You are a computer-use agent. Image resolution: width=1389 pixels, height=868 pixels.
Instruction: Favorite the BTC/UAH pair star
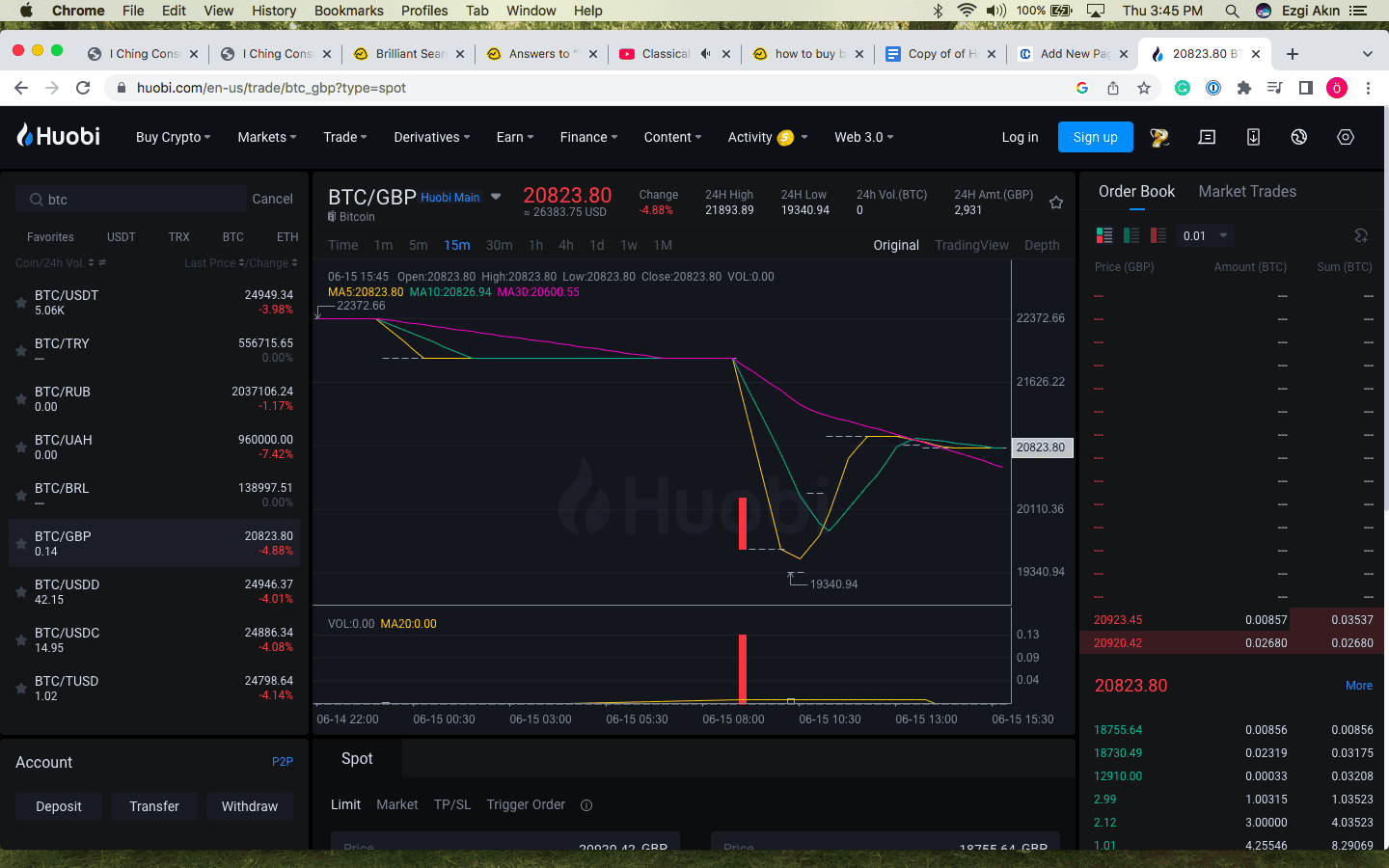[x=21, y=448]
